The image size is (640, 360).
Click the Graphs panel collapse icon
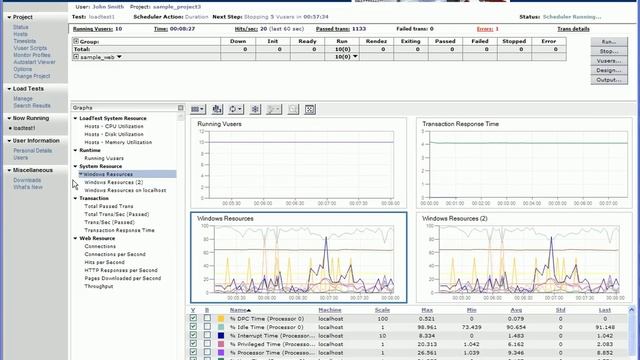click(x=180, y=108)
